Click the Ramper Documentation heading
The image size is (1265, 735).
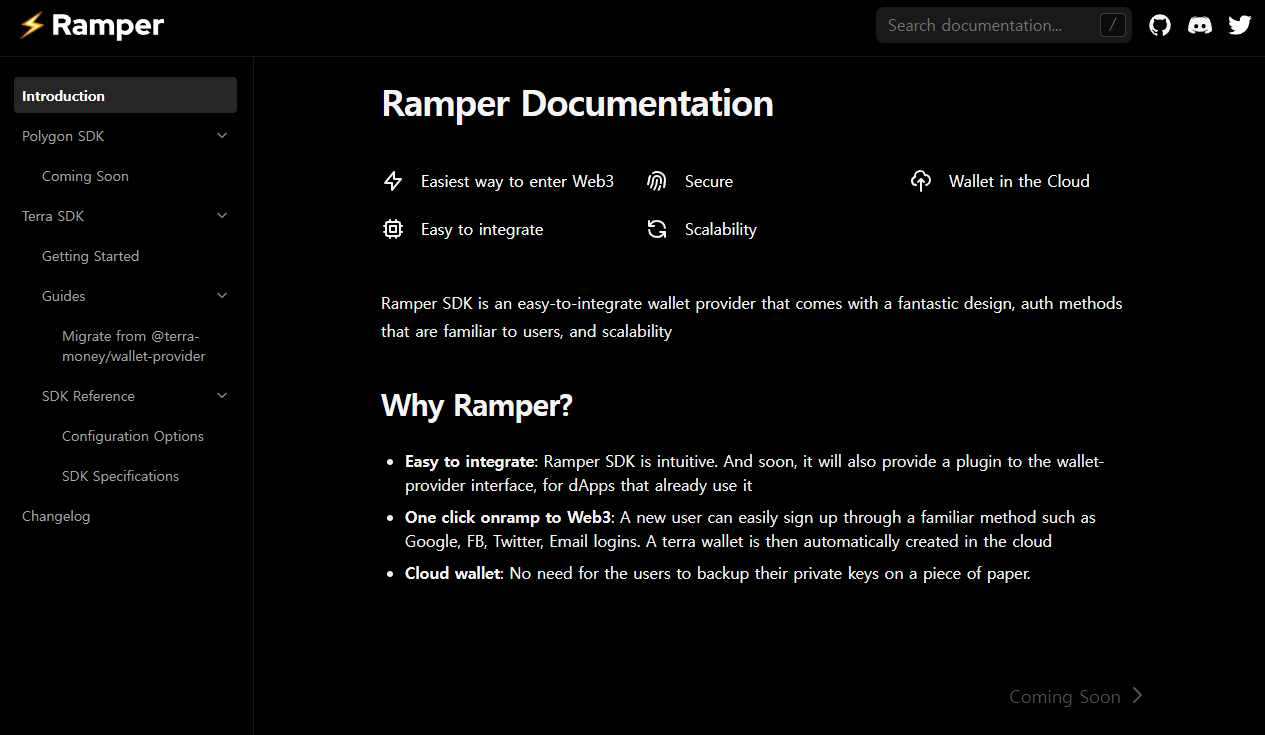[x=577, y=104]
